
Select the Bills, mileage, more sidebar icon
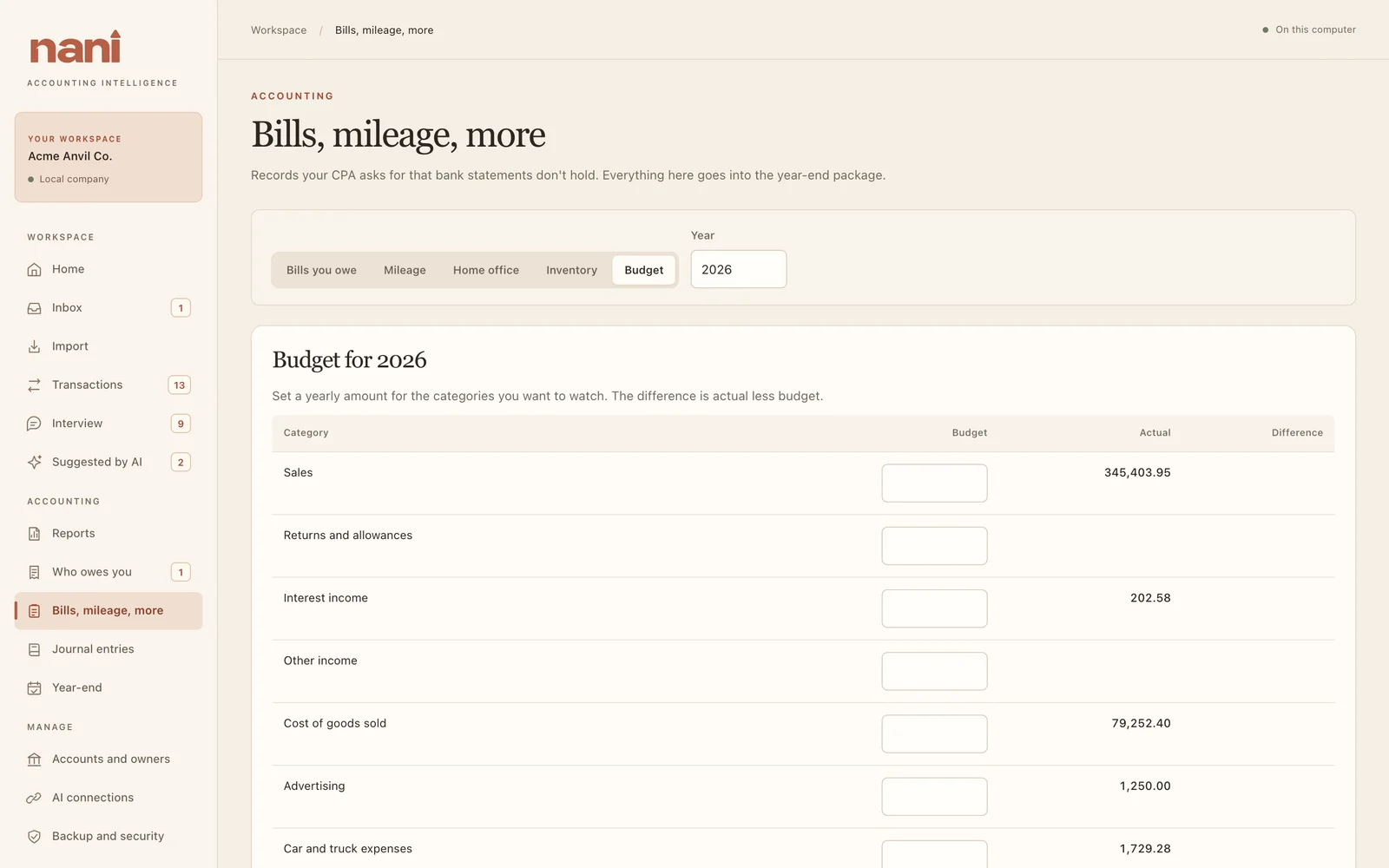[x=34, y=611]
